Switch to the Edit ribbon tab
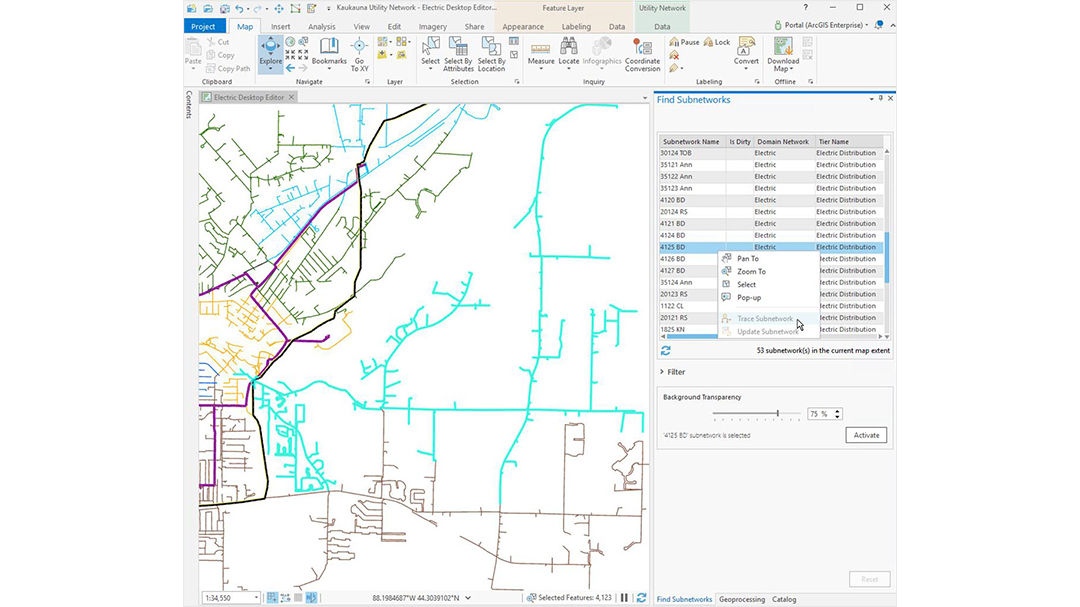 pyautogui.click(x=394, y=26)
